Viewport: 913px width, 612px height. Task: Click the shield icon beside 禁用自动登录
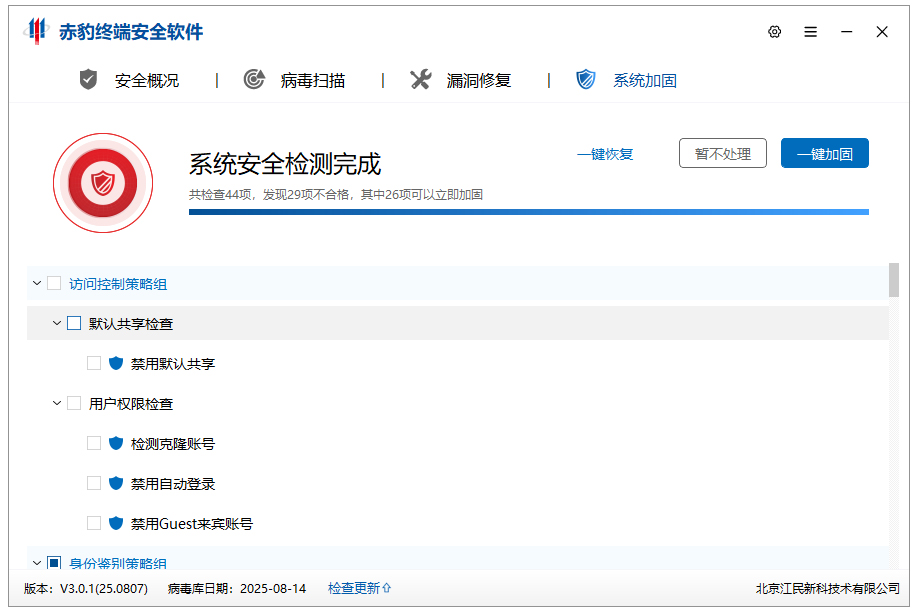(116, 483)
